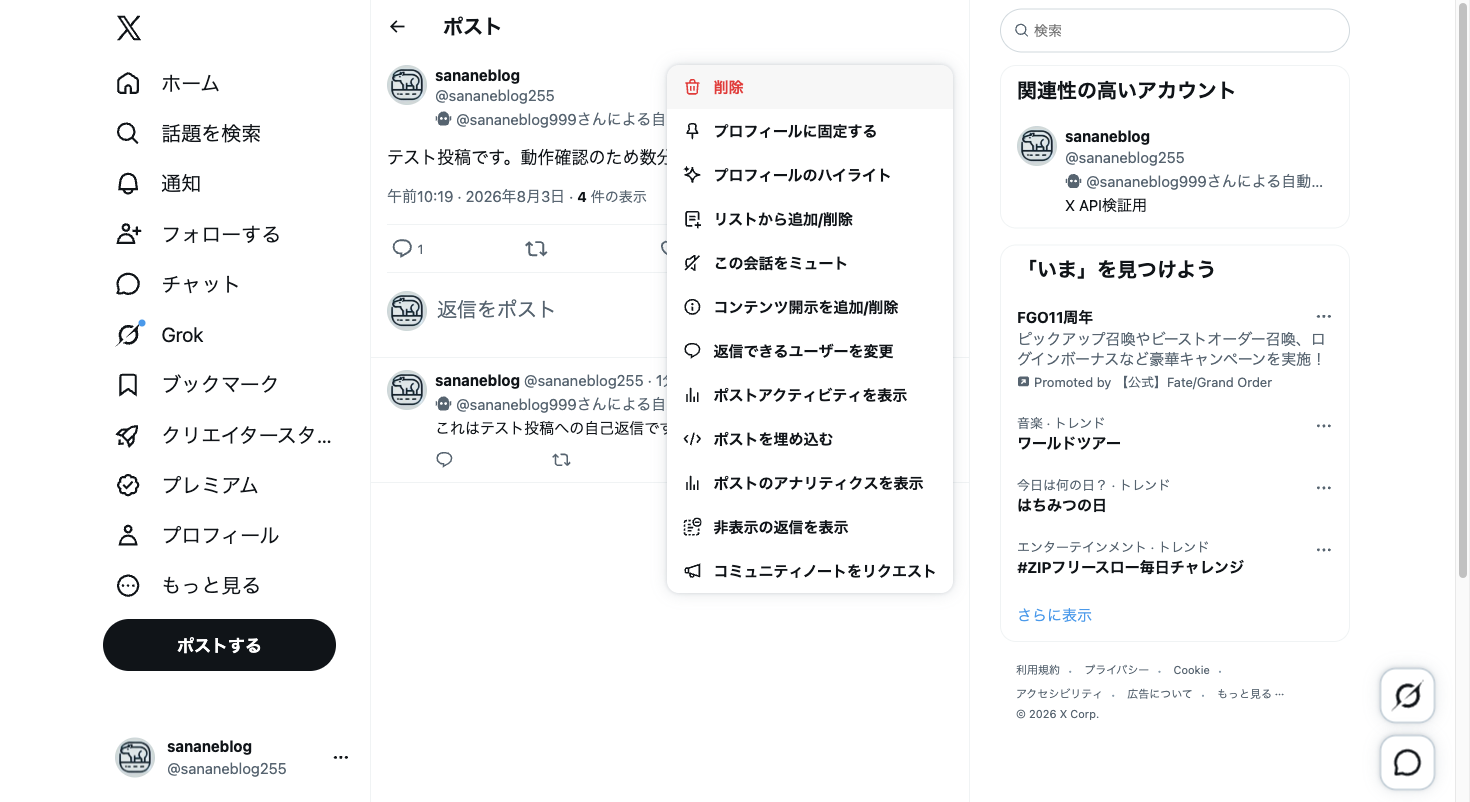The image size is (1470, 802).
Task: Expand もっと見る in the footer
Action: point(1250,693)
